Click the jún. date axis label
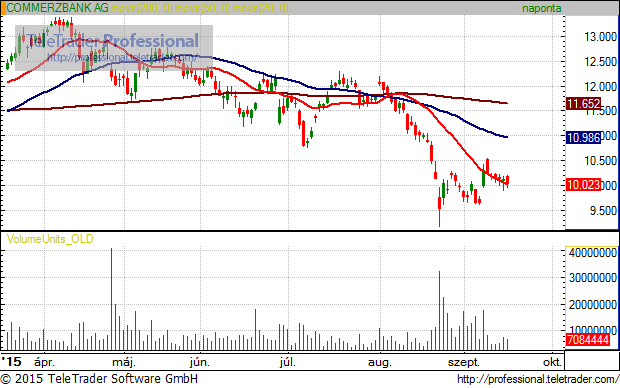Viewport: 620px width, 388px height. [x=200, y=362]
